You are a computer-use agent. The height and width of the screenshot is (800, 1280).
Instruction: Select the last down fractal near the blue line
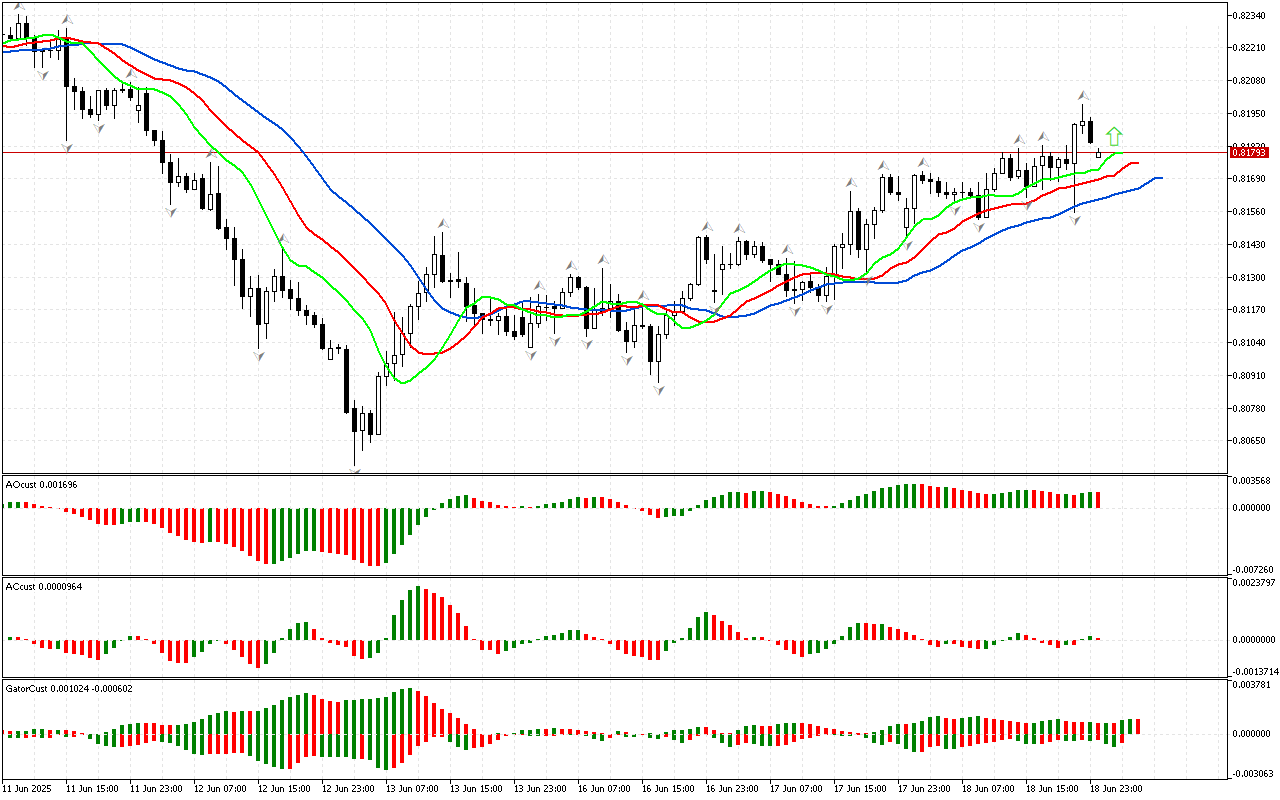pyautogui.click(x=1075, y=218)
